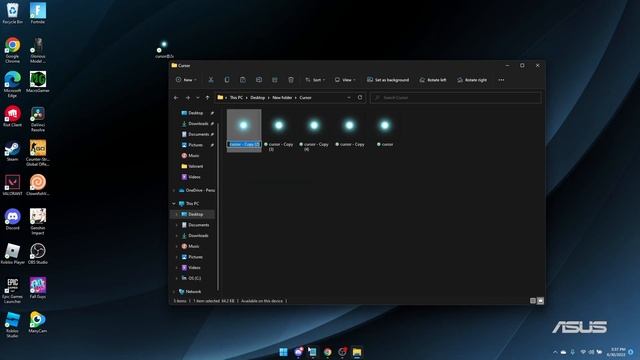Click Rotate right button

click(472, 80)
